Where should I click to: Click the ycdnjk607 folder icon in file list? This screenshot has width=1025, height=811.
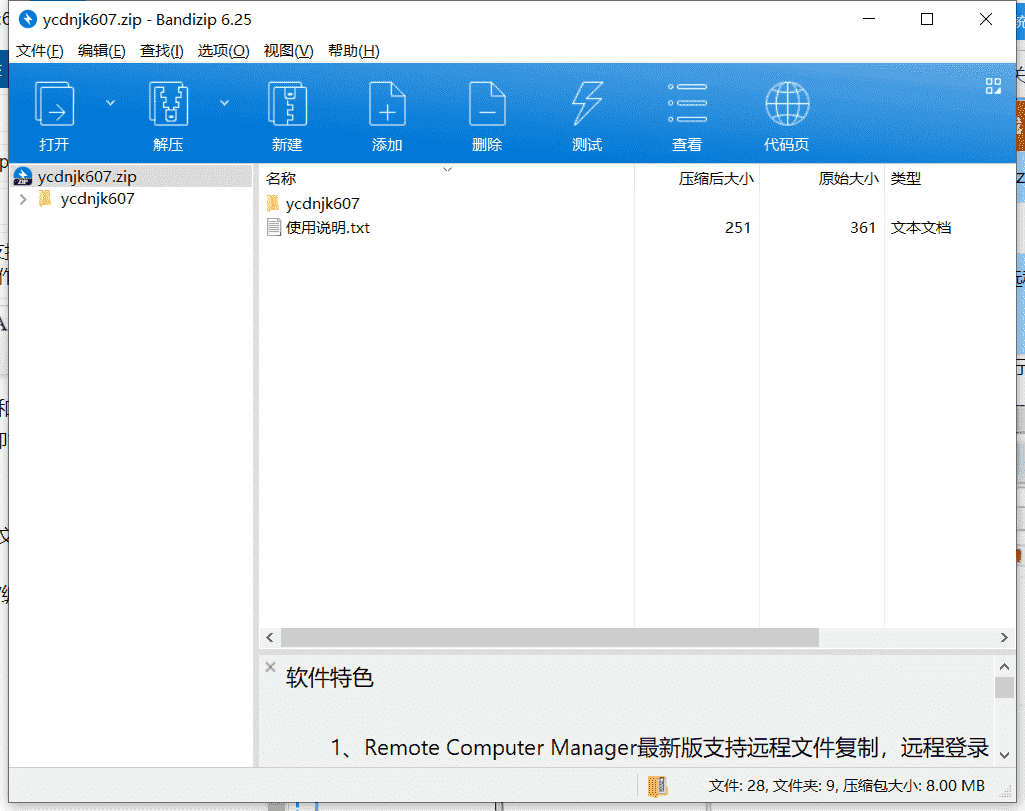pos(273,203)
